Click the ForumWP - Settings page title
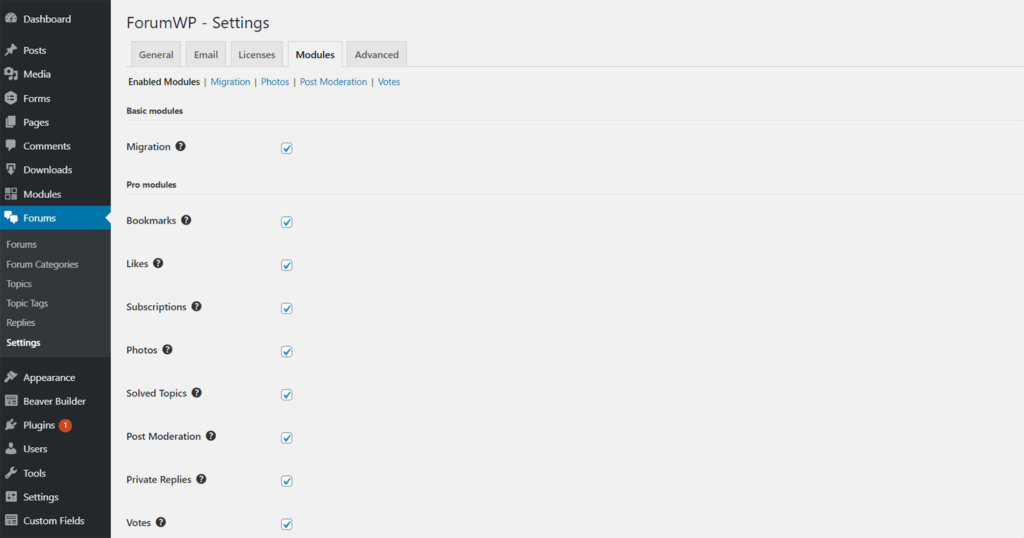1024x538 pixels. point(198,22)
